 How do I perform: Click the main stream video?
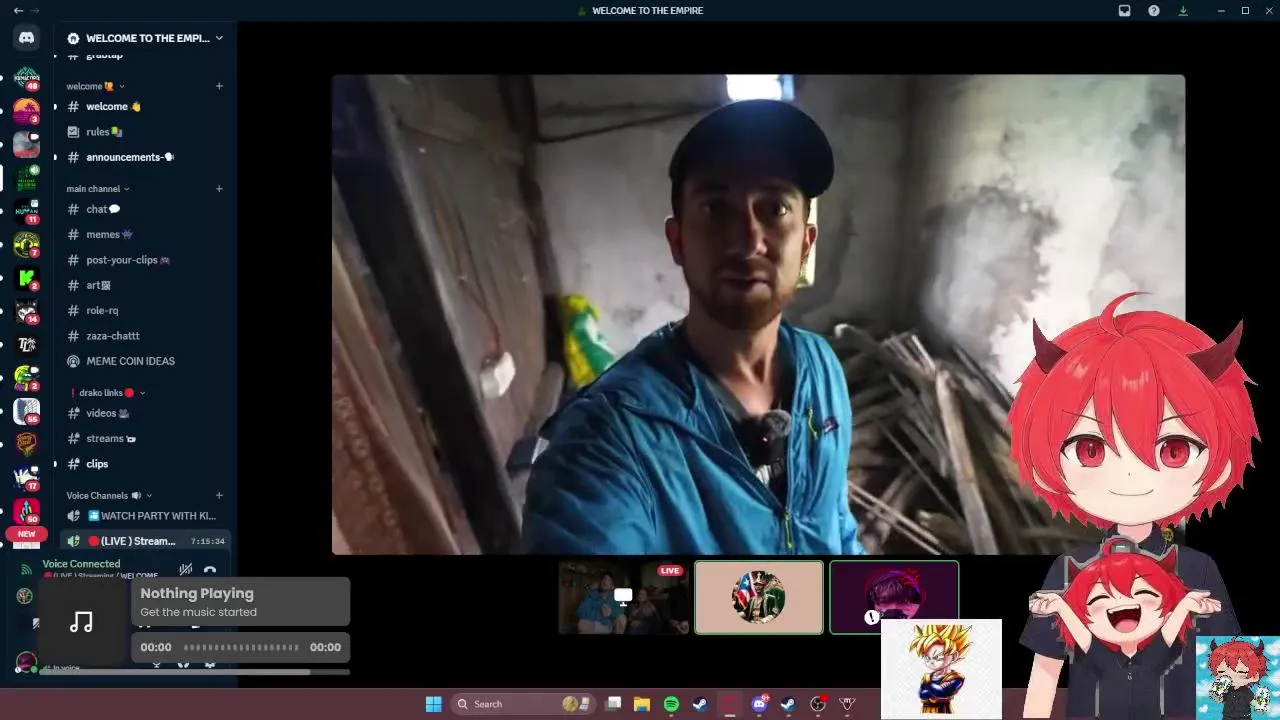(758, 314)
